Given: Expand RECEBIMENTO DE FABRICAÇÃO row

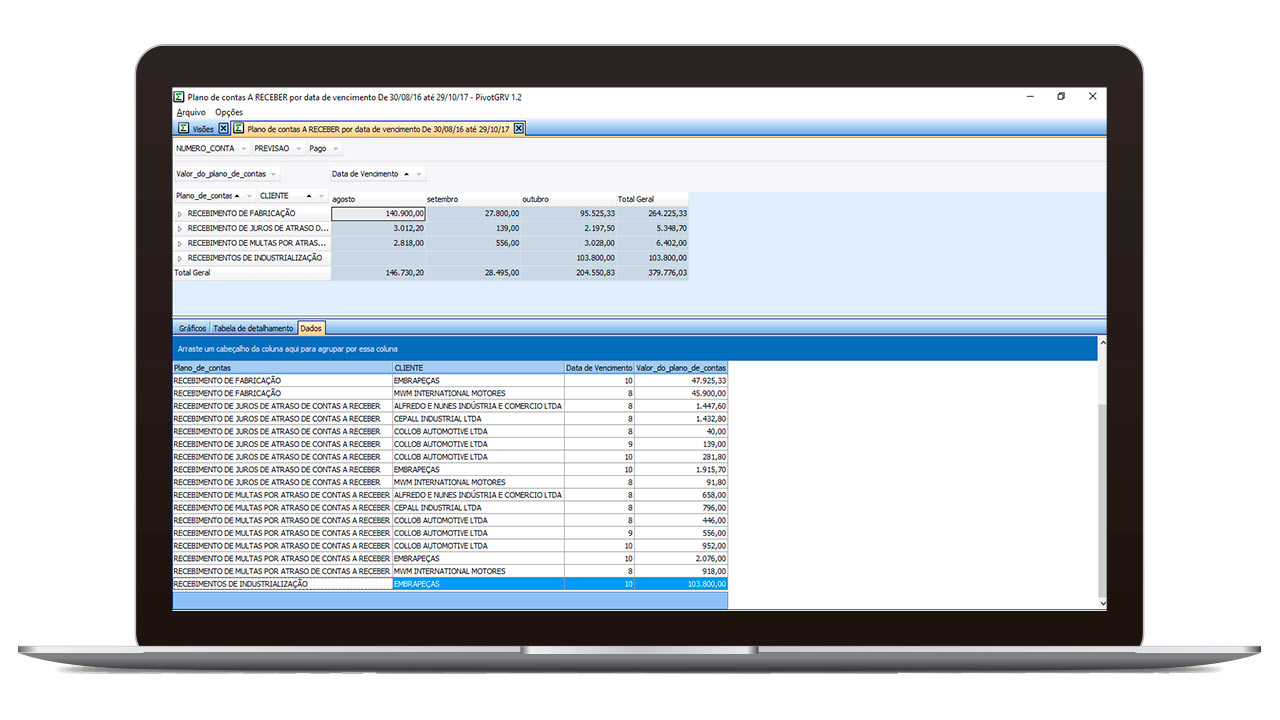Looking at the screenshot, I should pos(180,214).
